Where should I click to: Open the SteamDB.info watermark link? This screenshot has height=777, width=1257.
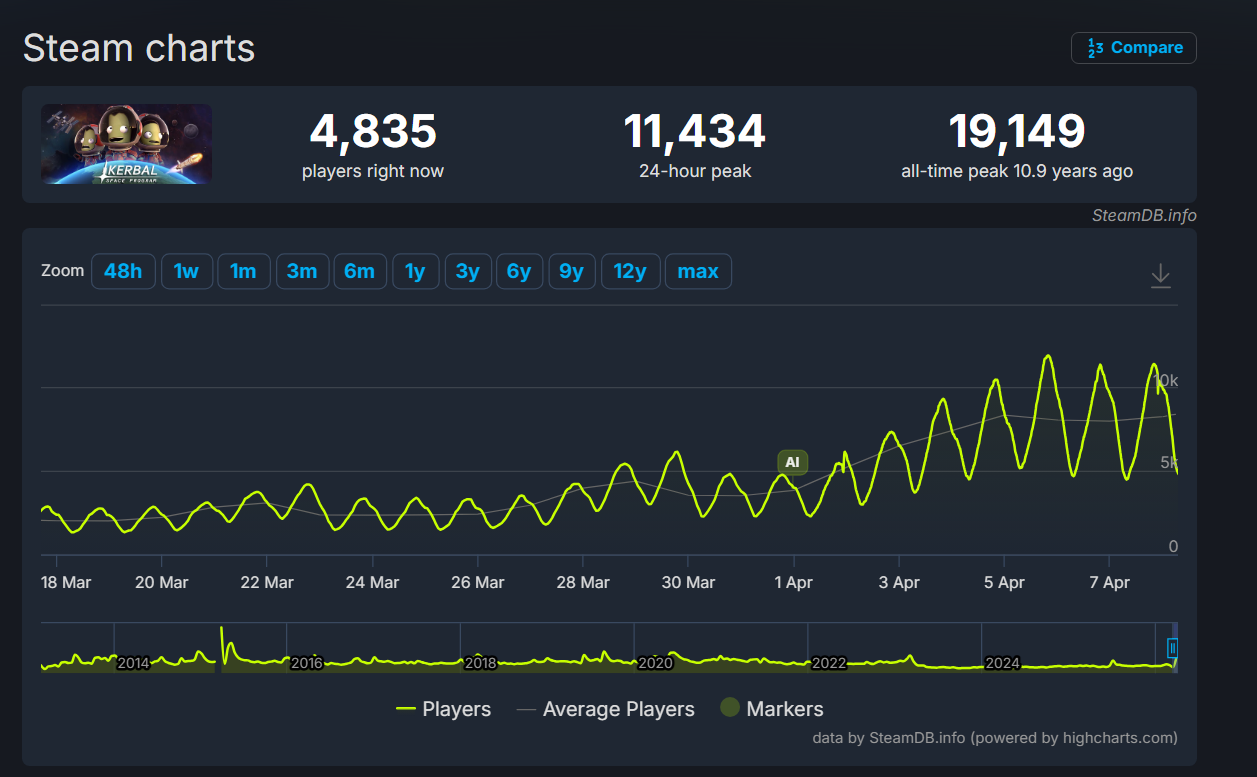(x=1144, y=215)
